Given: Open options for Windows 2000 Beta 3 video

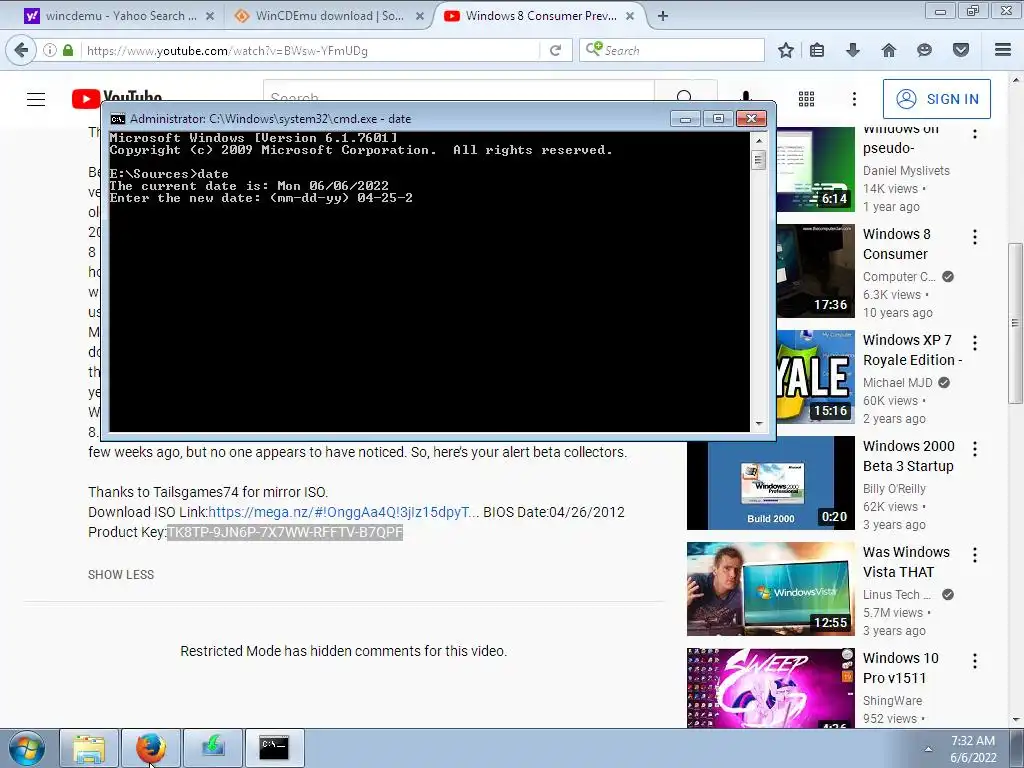Looking at the screenshot, I should click(x=975, y=448).
